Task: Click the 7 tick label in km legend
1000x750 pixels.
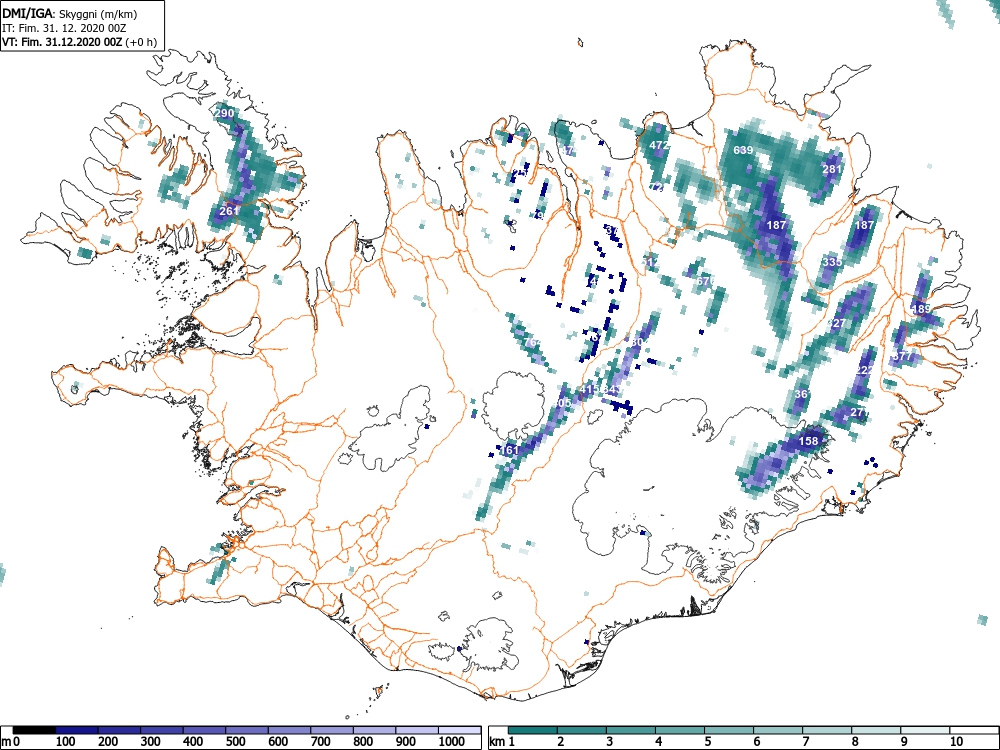Action: [x=805, y=742]
